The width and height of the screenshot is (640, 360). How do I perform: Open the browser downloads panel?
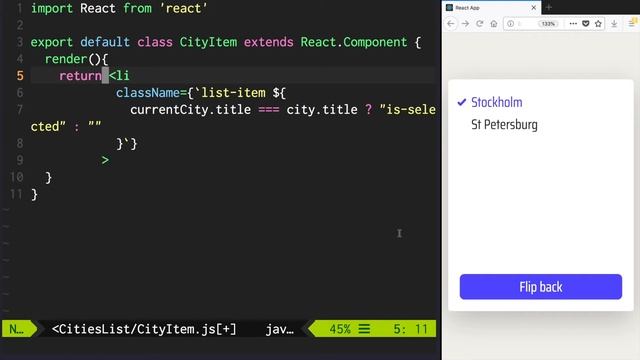(x=614, y=24)
